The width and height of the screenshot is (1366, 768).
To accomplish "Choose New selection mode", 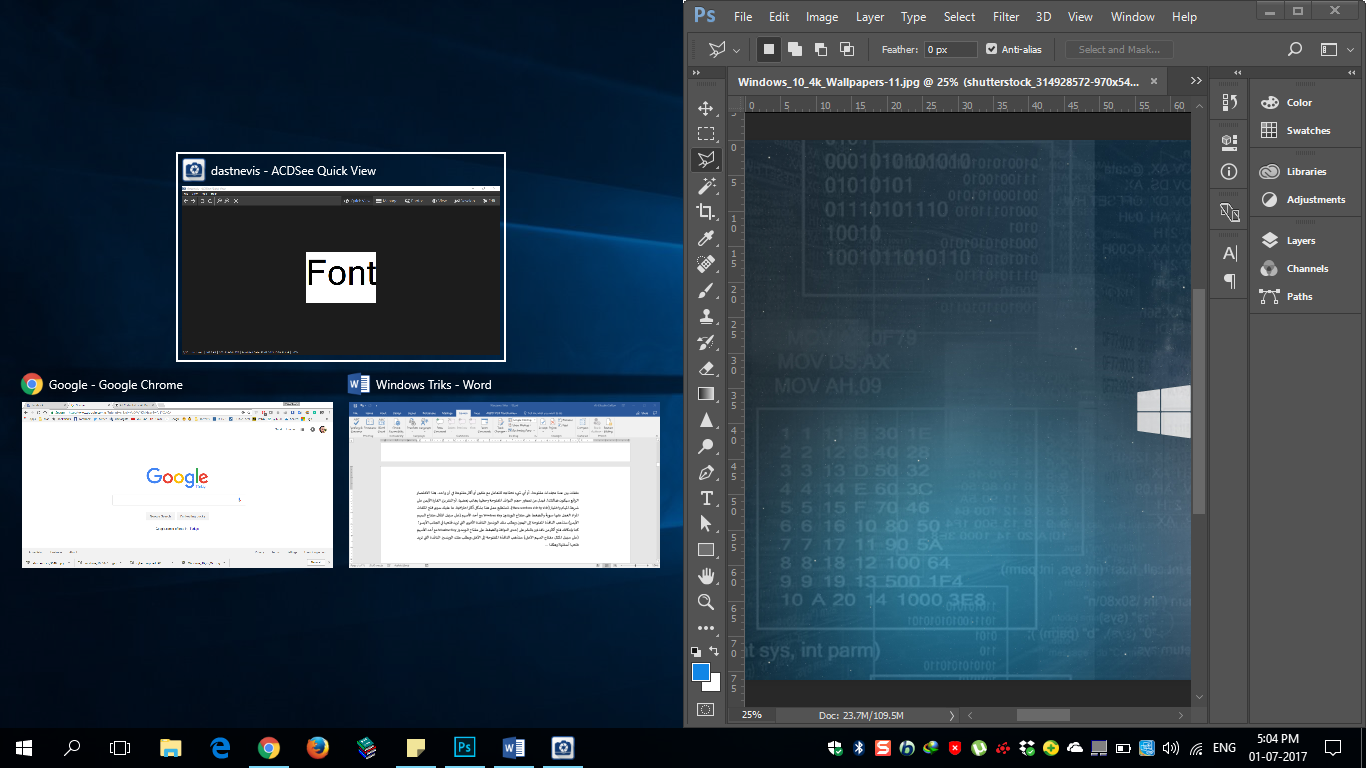I will click(x=769, y=49).
